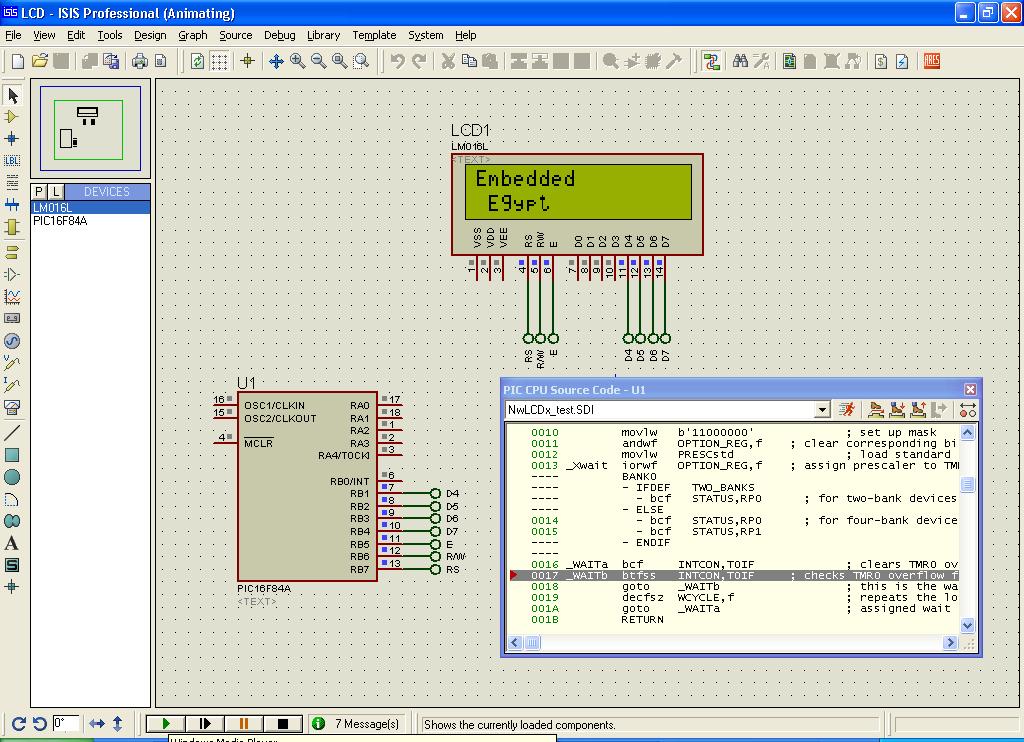Screen dimensions: 1024x742
Task: Click the Print toolbar icon
Action: click(140, 61)
